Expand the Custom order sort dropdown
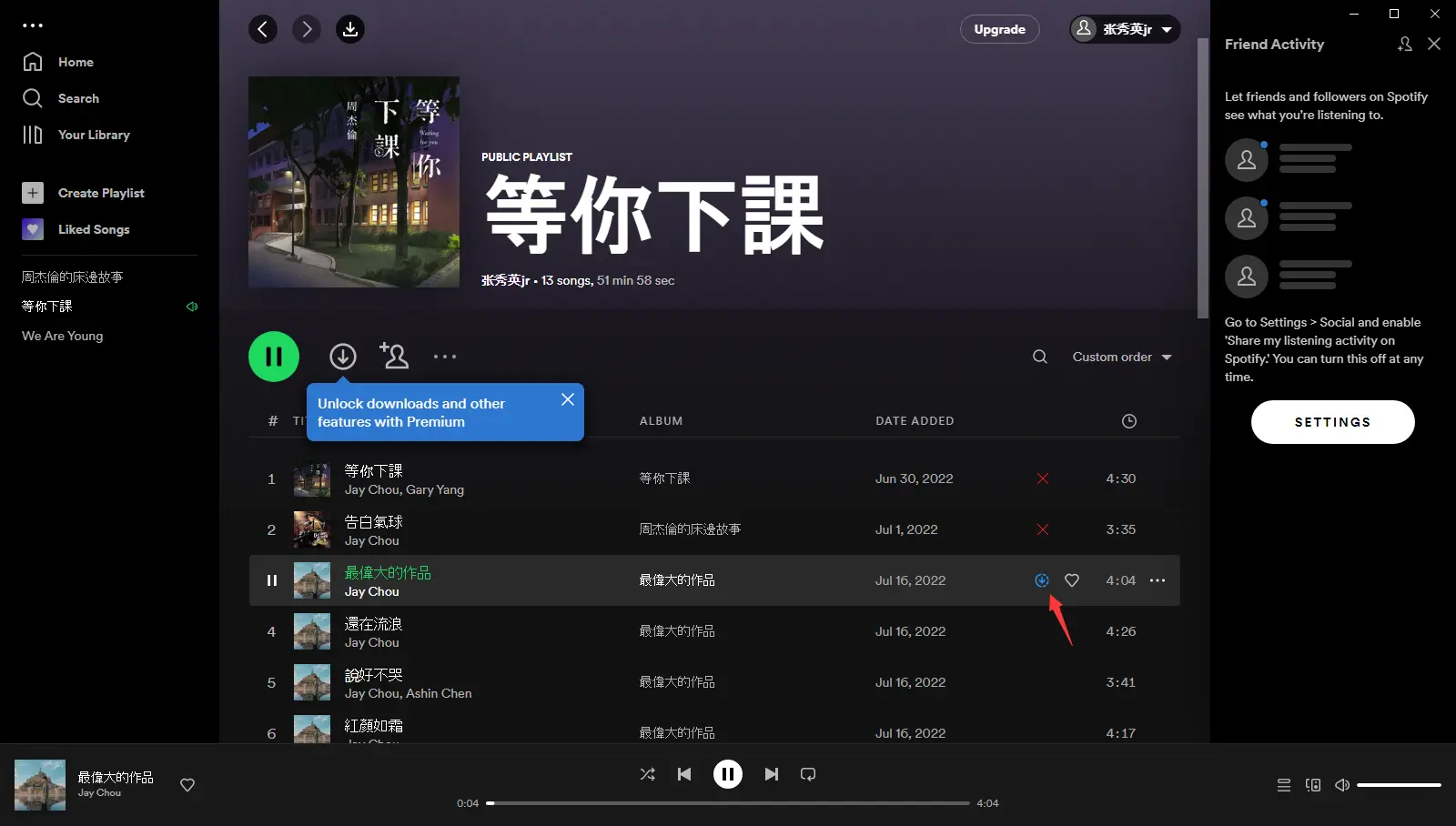The image size is (1456, 826). pyautogui.click(x=1121, y=357)
